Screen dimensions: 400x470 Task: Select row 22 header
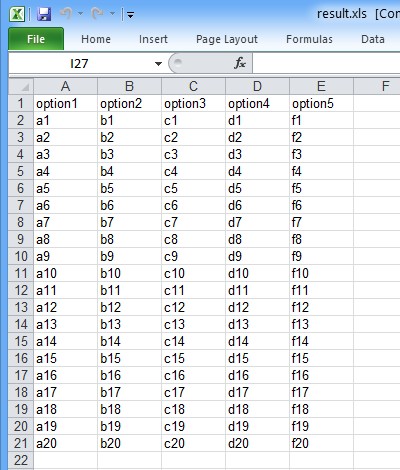[x=21, y=460]
